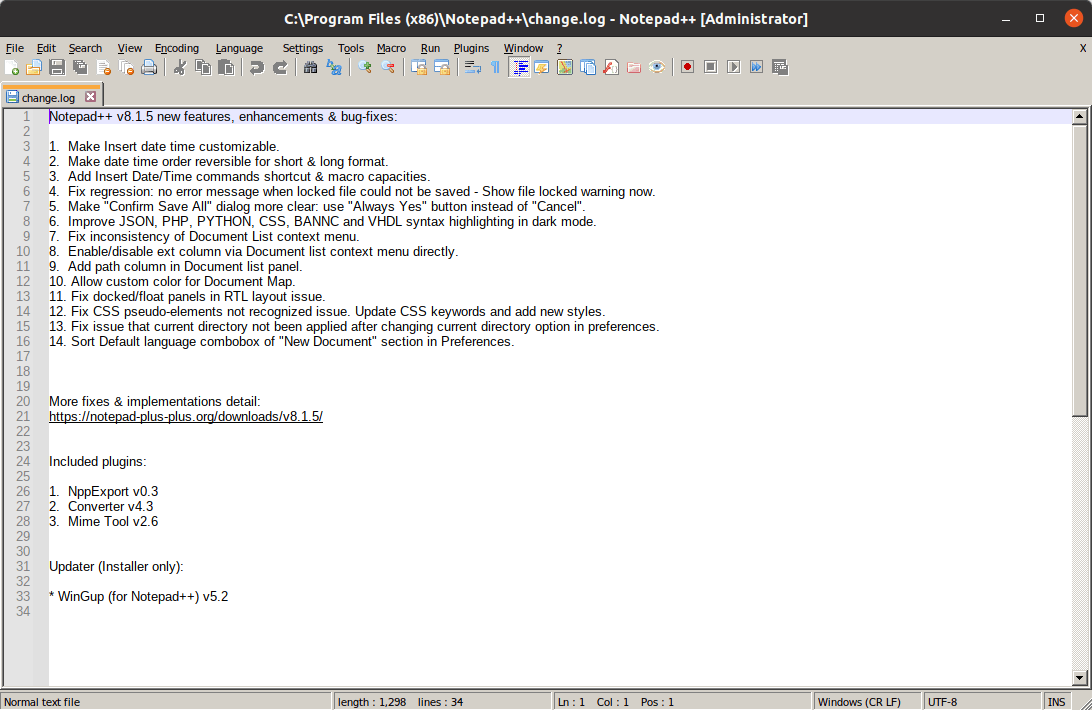
Task: Click text 'Included plugins:'
Action: [98, 461]
